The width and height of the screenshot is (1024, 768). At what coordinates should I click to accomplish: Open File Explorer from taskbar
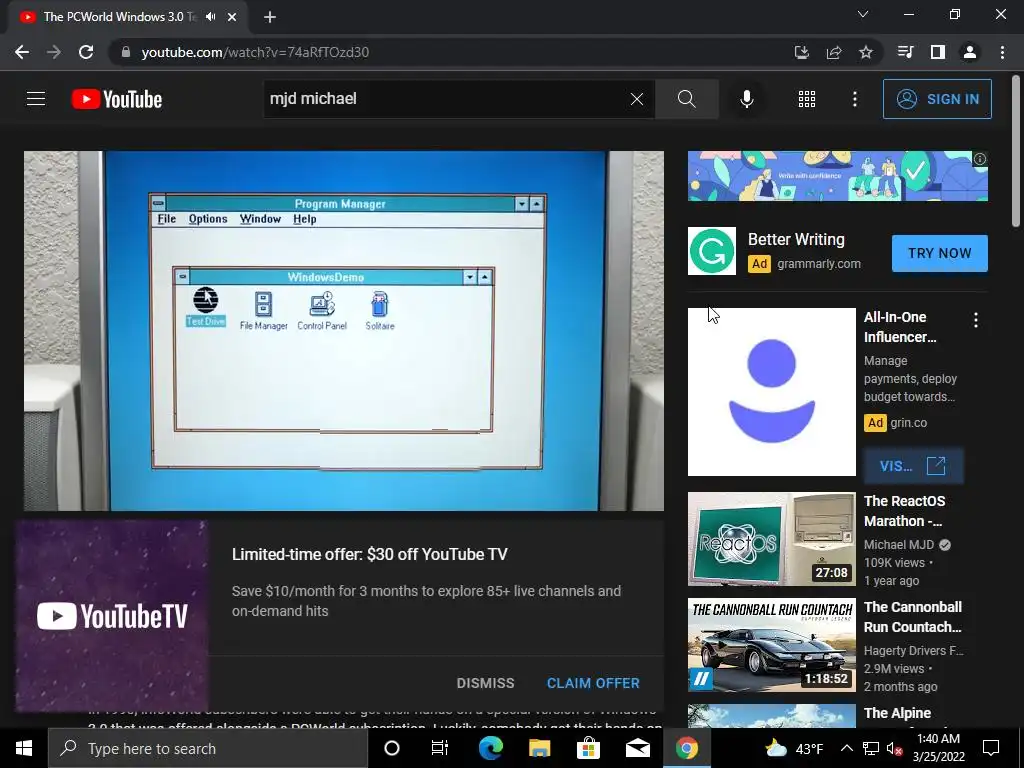(539, 748)
